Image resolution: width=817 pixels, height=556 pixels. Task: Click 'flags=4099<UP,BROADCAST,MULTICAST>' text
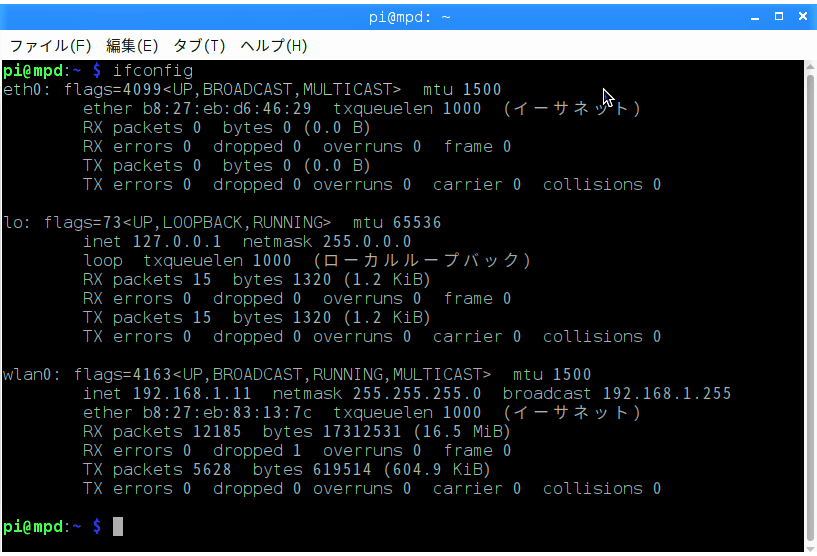[232, 90]
